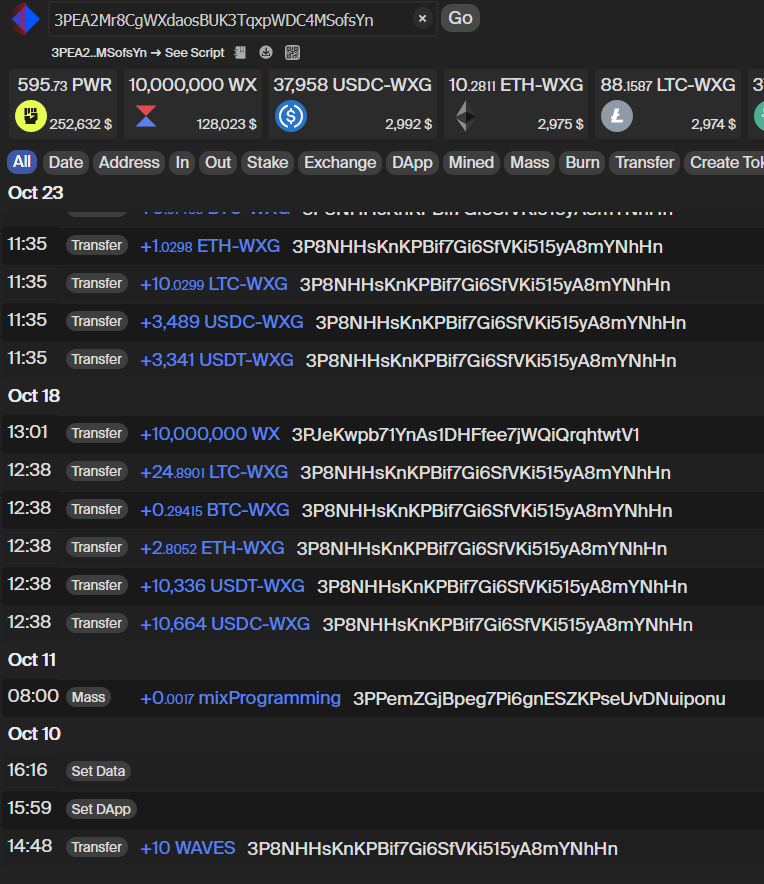Click the Transfer badge at 14:48

coord(96,847)
